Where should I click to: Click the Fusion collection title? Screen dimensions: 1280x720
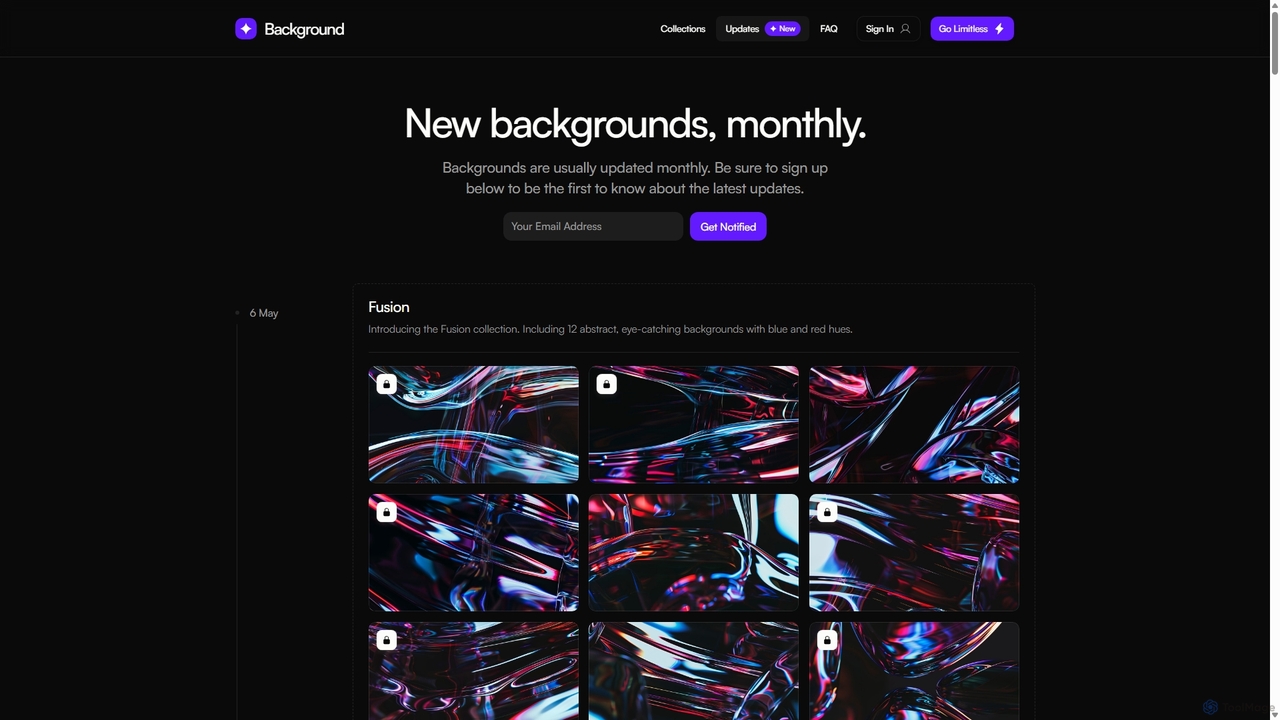tap(389, 307)
